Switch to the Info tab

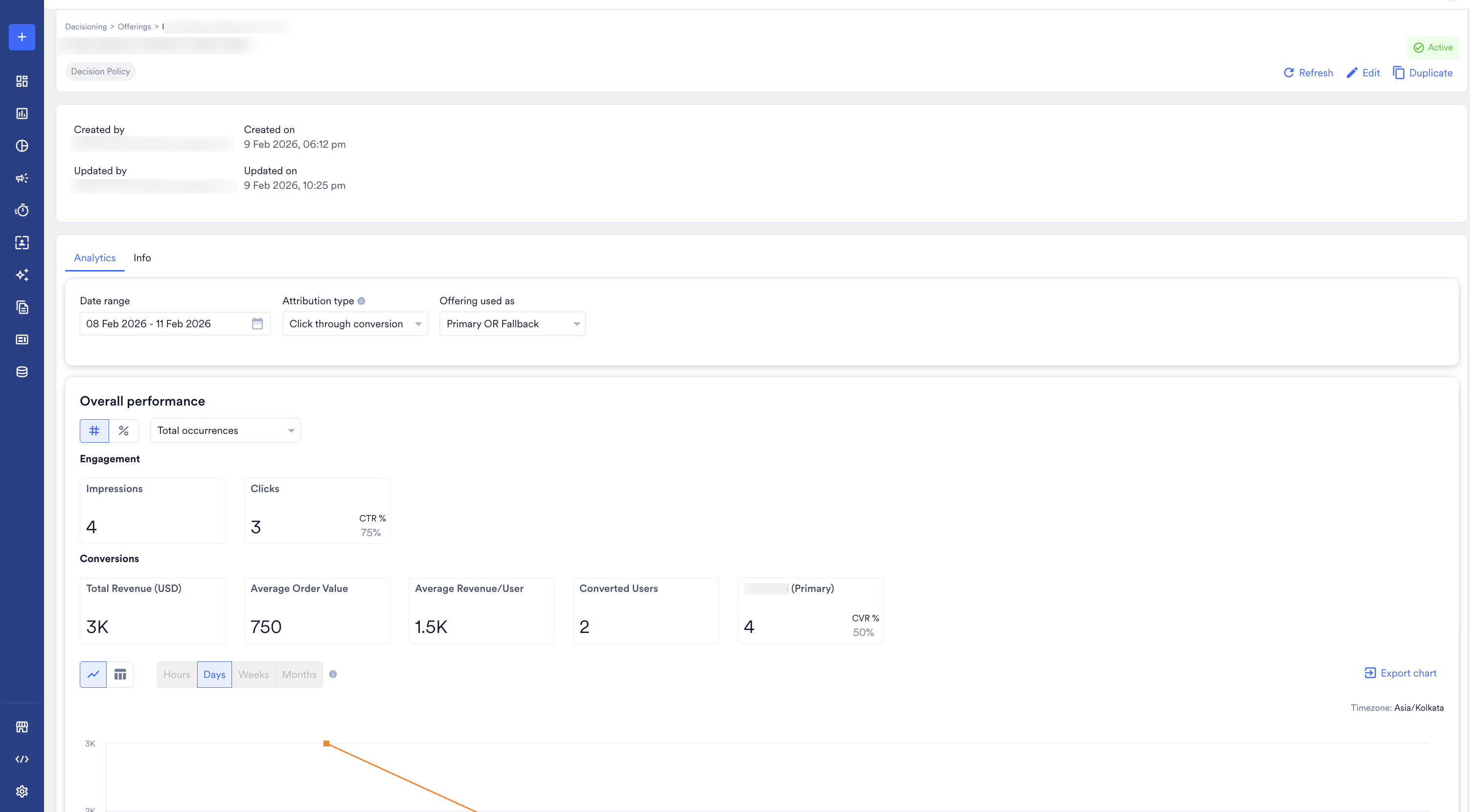pos(141,257)
